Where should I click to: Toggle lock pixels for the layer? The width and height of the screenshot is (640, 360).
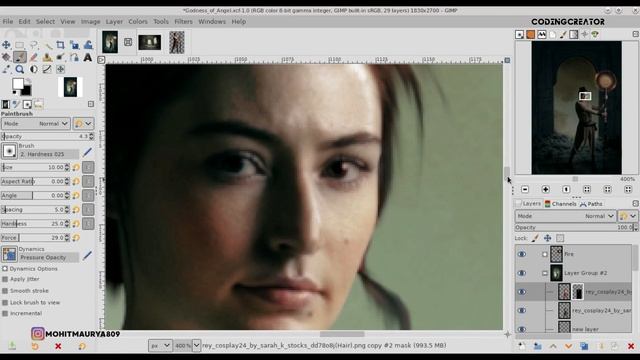535,238
